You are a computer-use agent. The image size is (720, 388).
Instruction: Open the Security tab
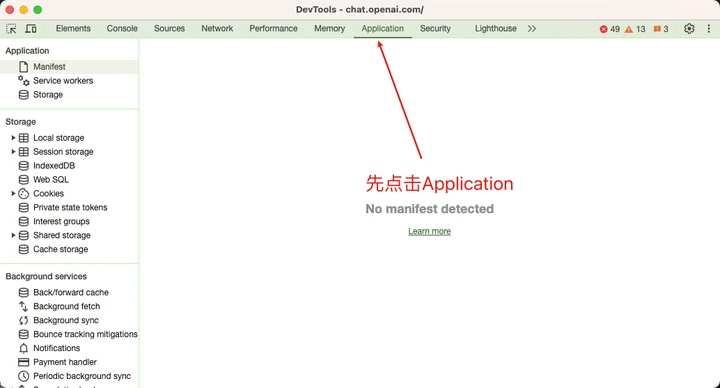[435, 28]
